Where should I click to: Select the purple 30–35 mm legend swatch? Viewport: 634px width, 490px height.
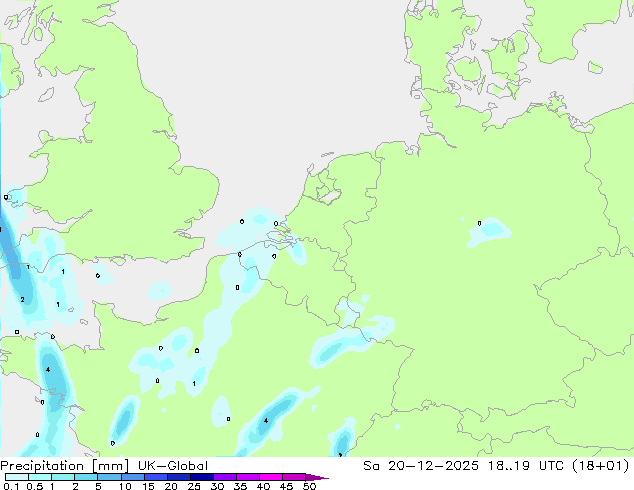pyautogui.click(x=224, y=477)
